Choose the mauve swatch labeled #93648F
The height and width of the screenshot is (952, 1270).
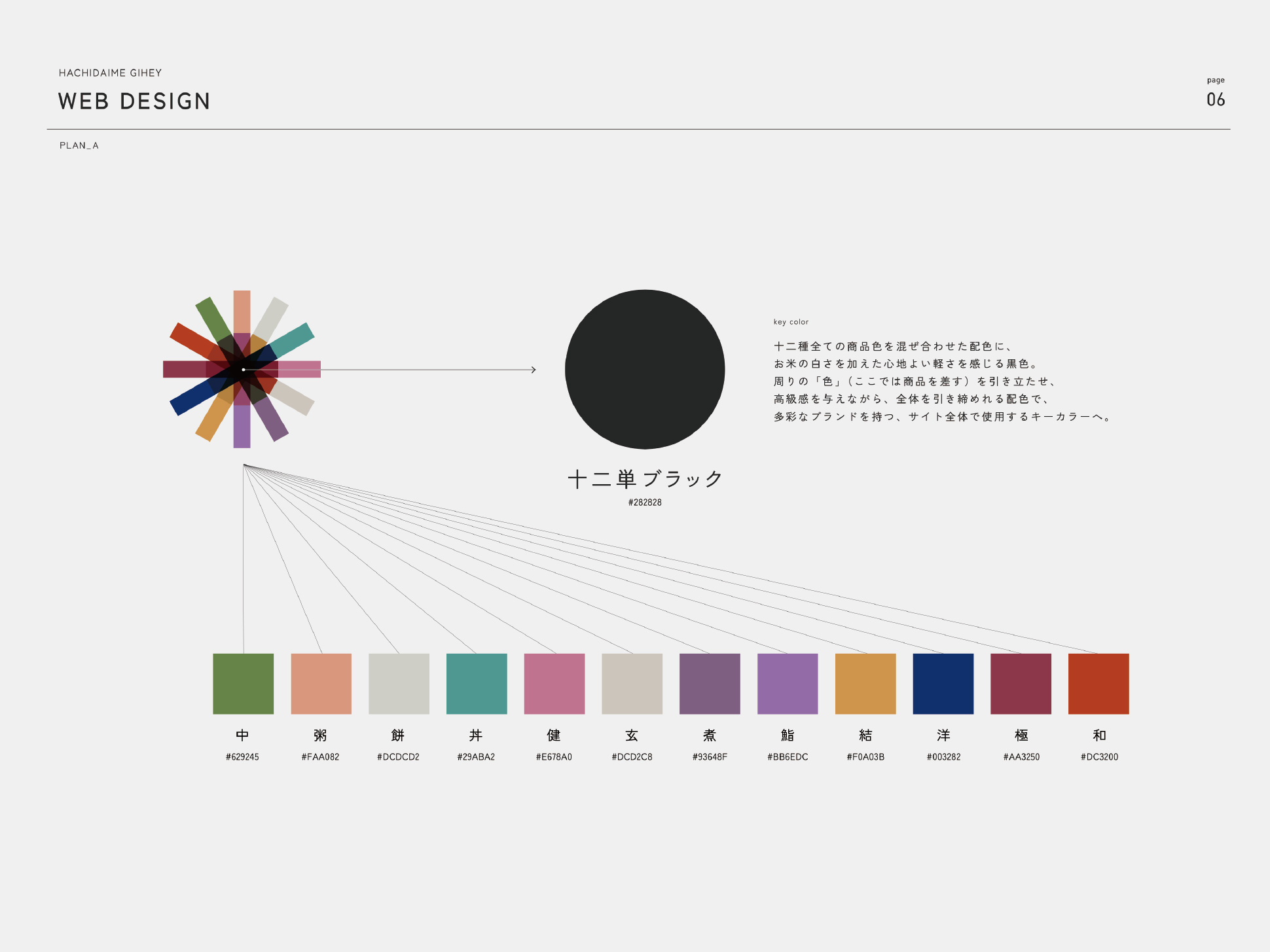tap(710, 683)
